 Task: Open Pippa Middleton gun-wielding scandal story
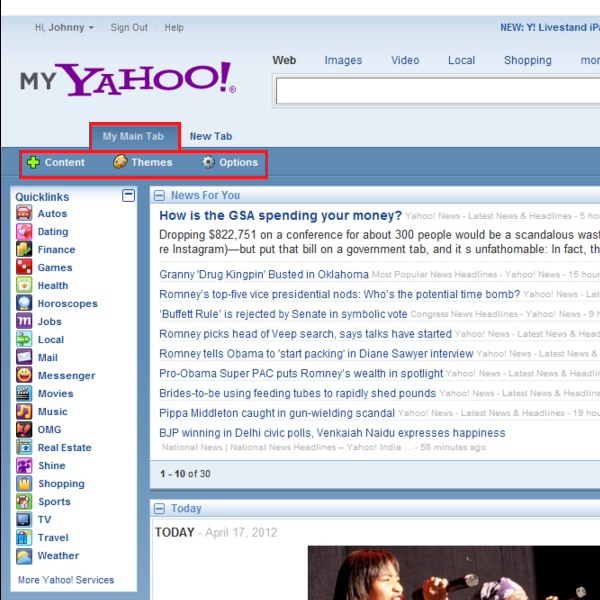[x=277, y=413]
